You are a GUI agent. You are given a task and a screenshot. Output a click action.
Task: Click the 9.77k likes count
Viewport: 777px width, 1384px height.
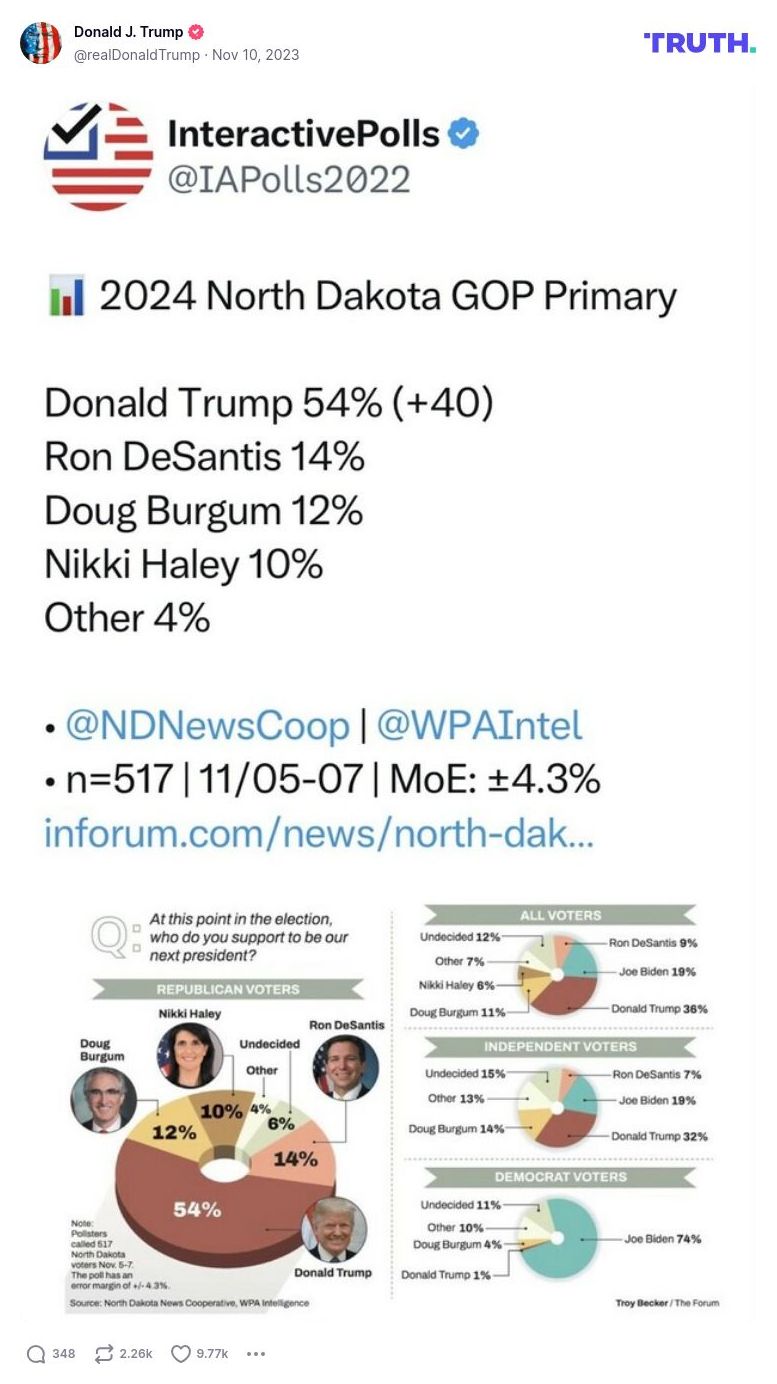[211, 1353]
